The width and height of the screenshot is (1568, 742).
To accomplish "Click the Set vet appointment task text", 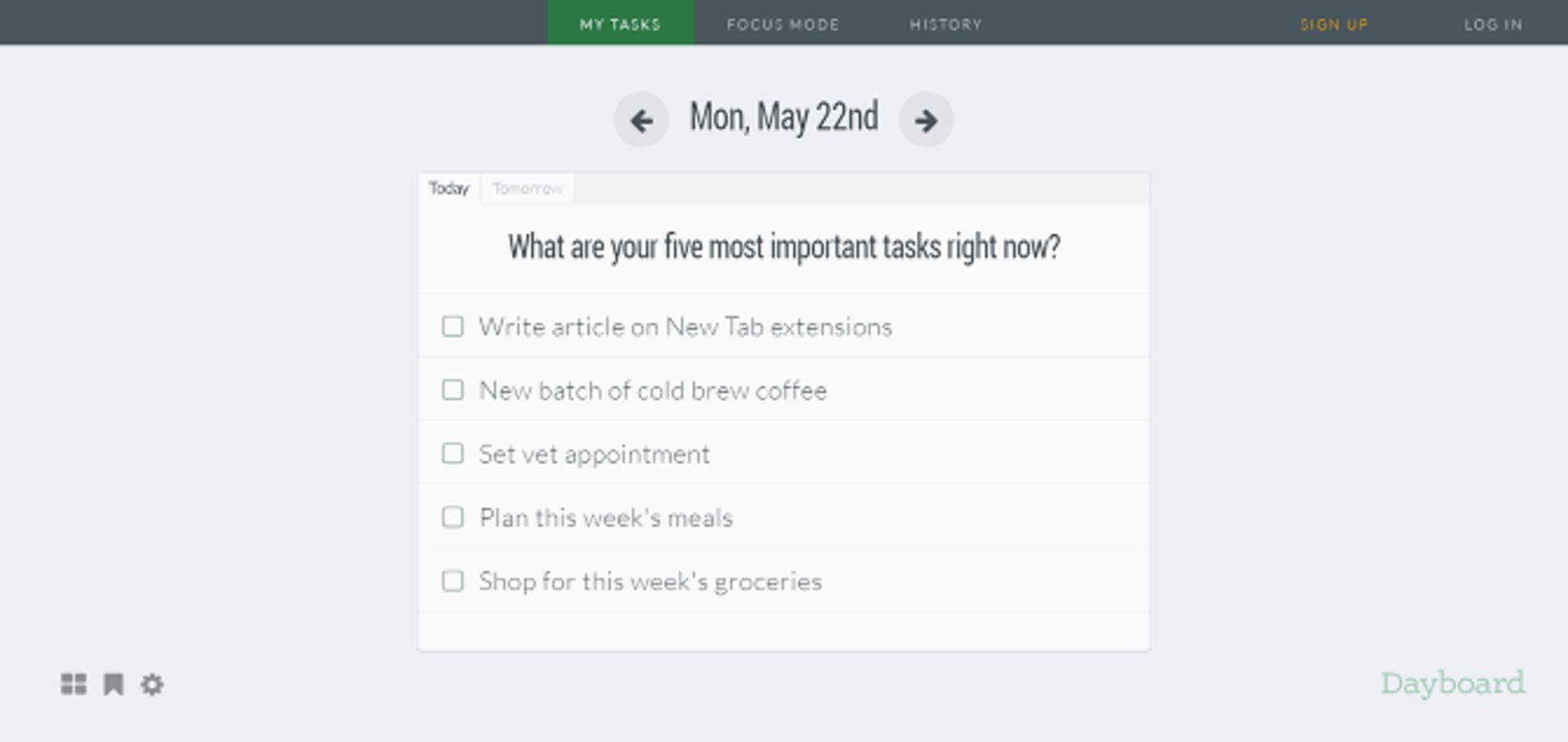I will pyautogui.click(x=595, y=454).
